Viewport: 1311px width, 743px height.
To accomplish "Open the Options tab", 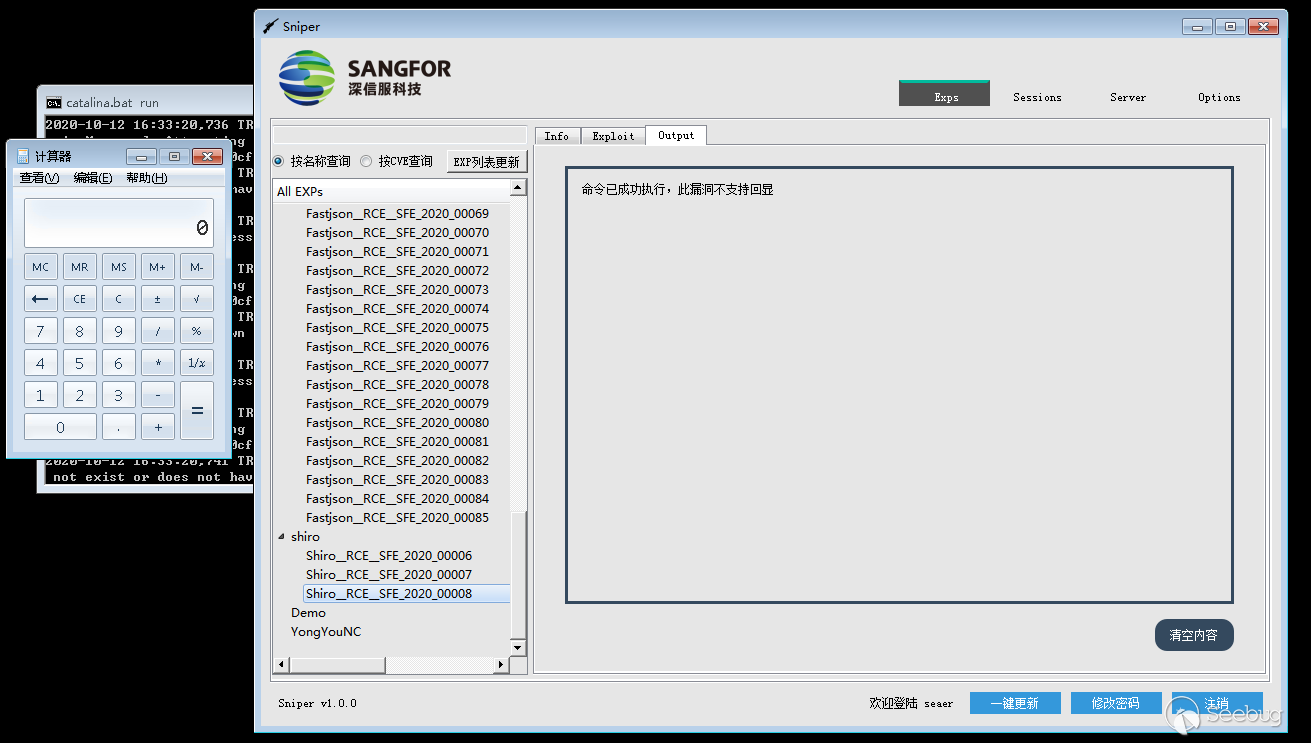I will [1219, 97].
